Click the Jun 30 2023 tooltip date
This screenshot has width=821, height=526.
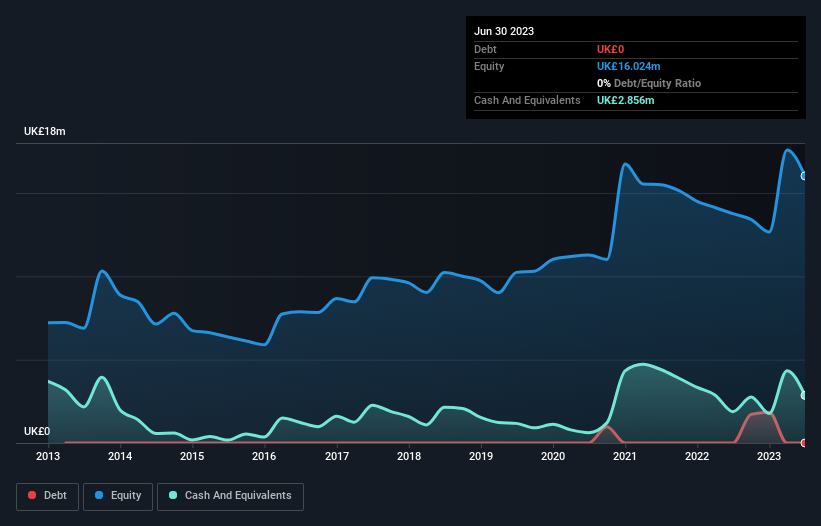[504, 31]
